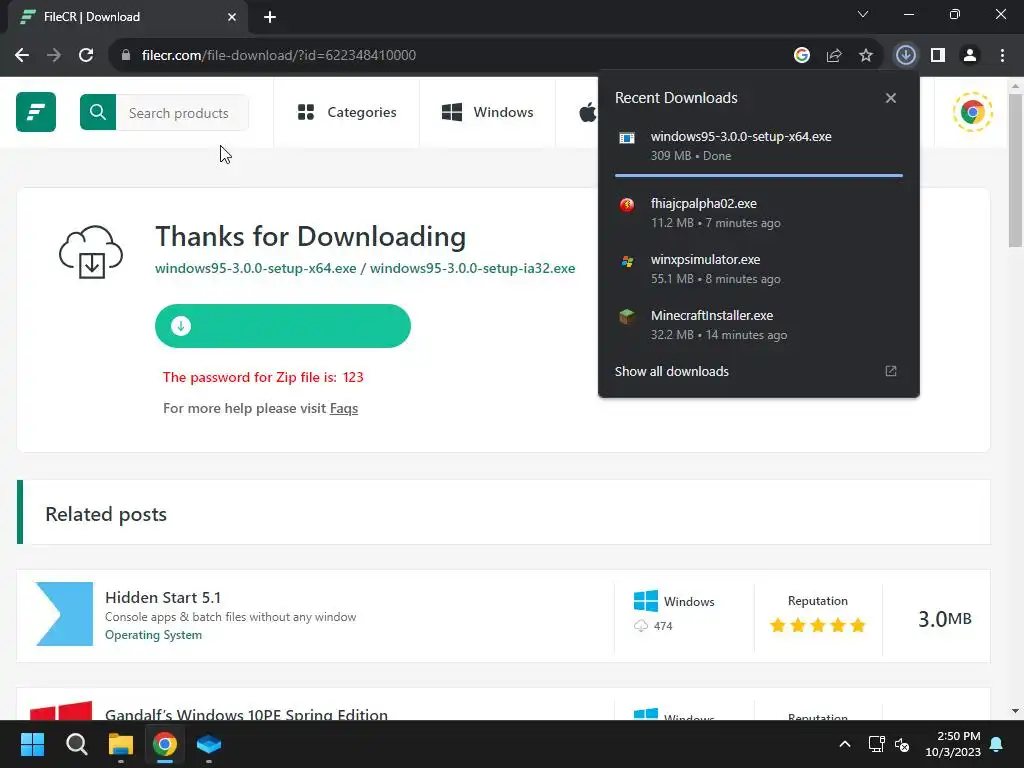Open the Hidden Start 5.1 post
This screenshot has height=768, width=1024.
(163, 598)
